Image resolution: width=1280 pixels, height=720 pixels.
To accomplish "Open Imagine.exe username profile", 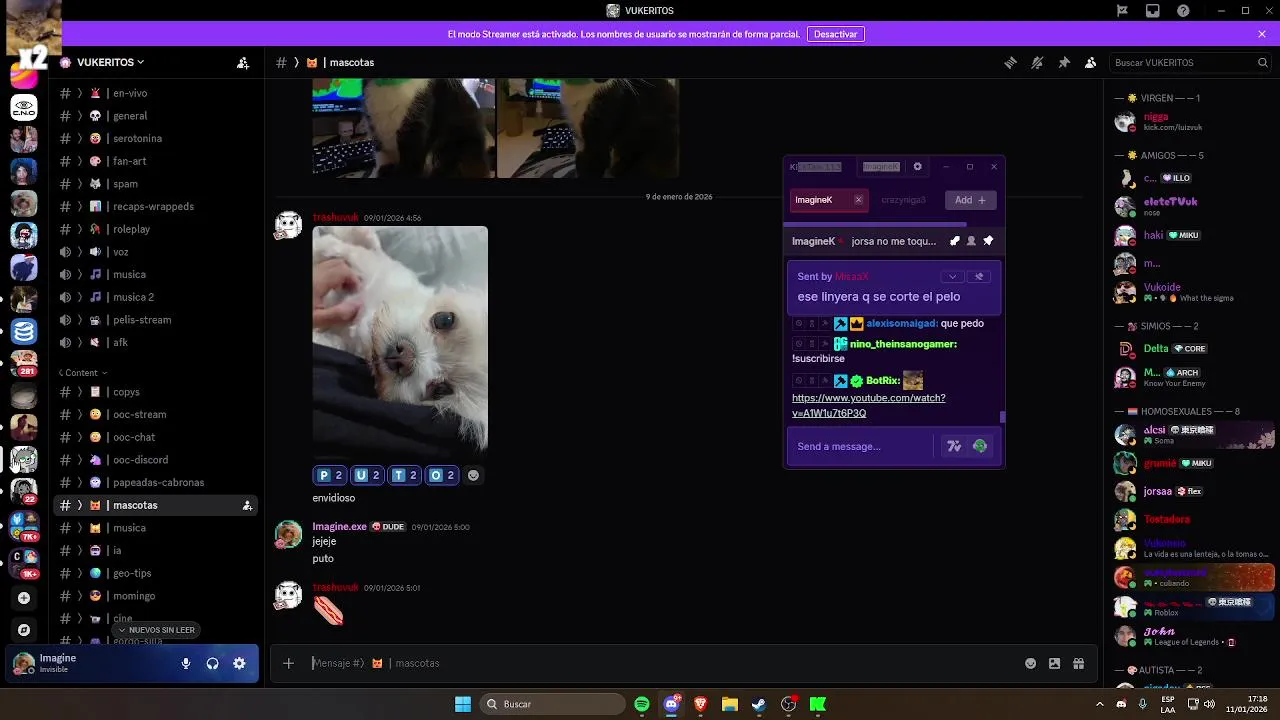I will pyautogui.click(x=340, y=526).
